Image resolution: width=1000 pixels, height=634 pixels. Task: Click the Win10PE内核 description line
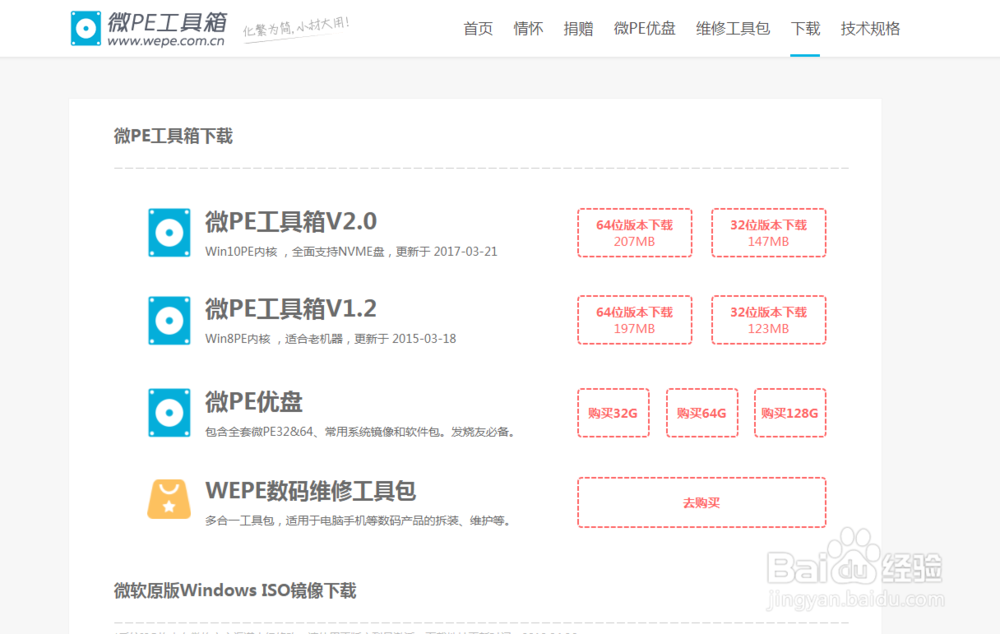tap(351, 251)
